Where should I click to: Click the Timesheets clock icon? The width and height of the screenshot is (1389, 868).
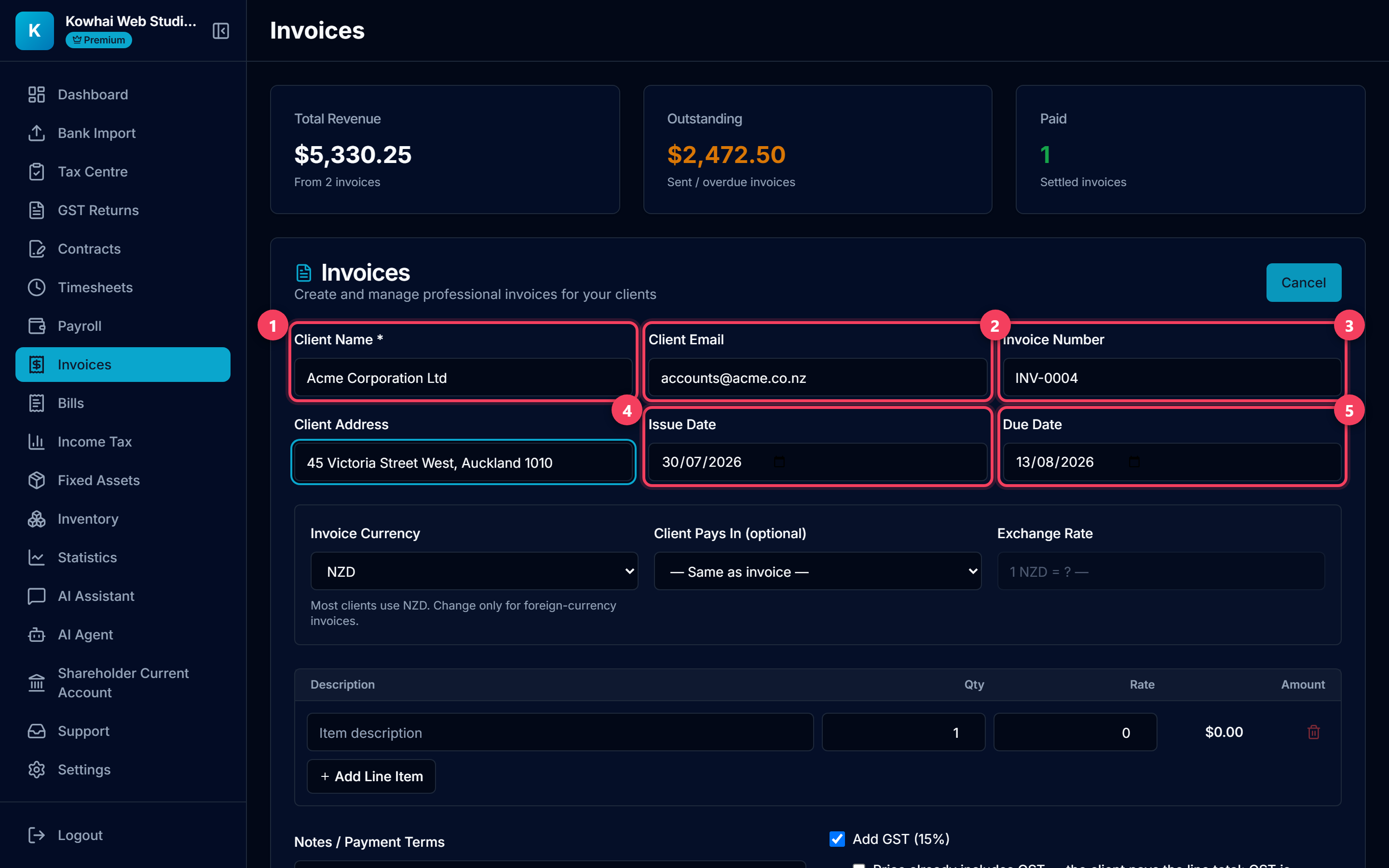[37, 287]
